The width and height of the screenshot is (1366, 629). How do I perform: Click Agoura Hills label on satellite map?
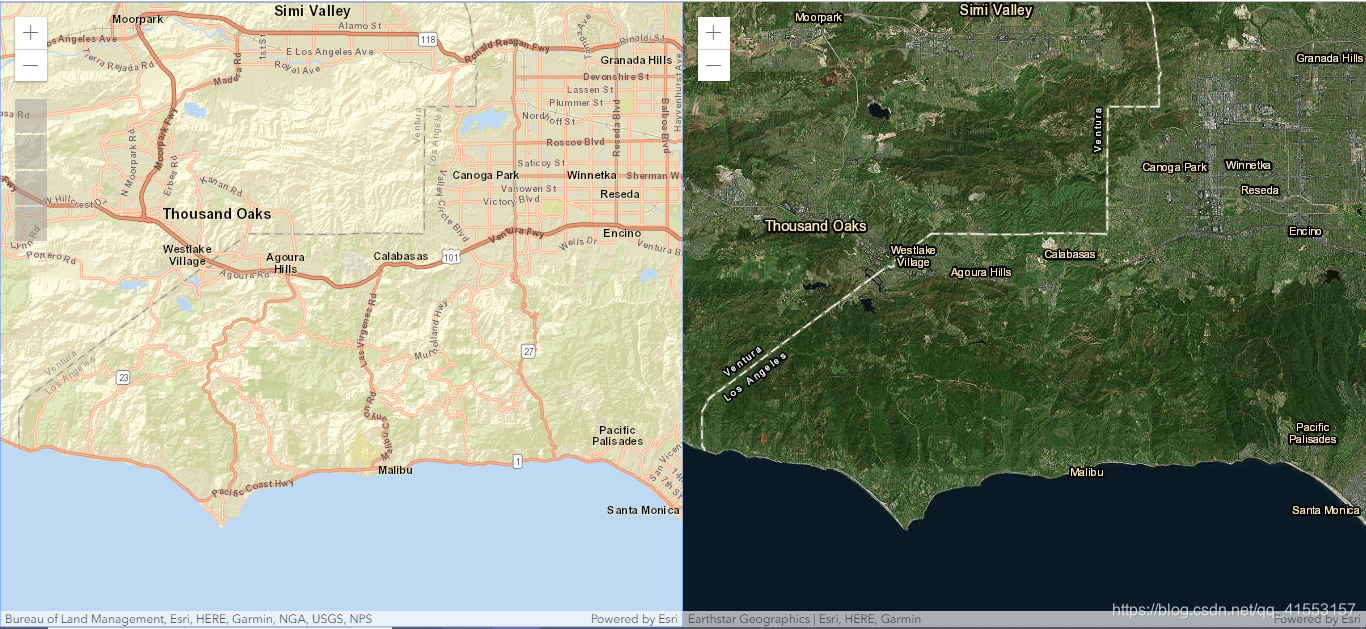981,272
